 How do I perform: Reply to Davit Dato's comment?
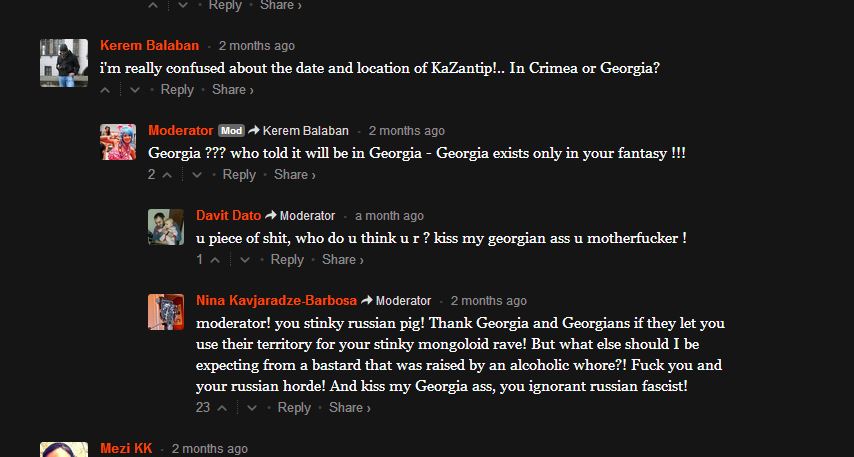point(287,260)
